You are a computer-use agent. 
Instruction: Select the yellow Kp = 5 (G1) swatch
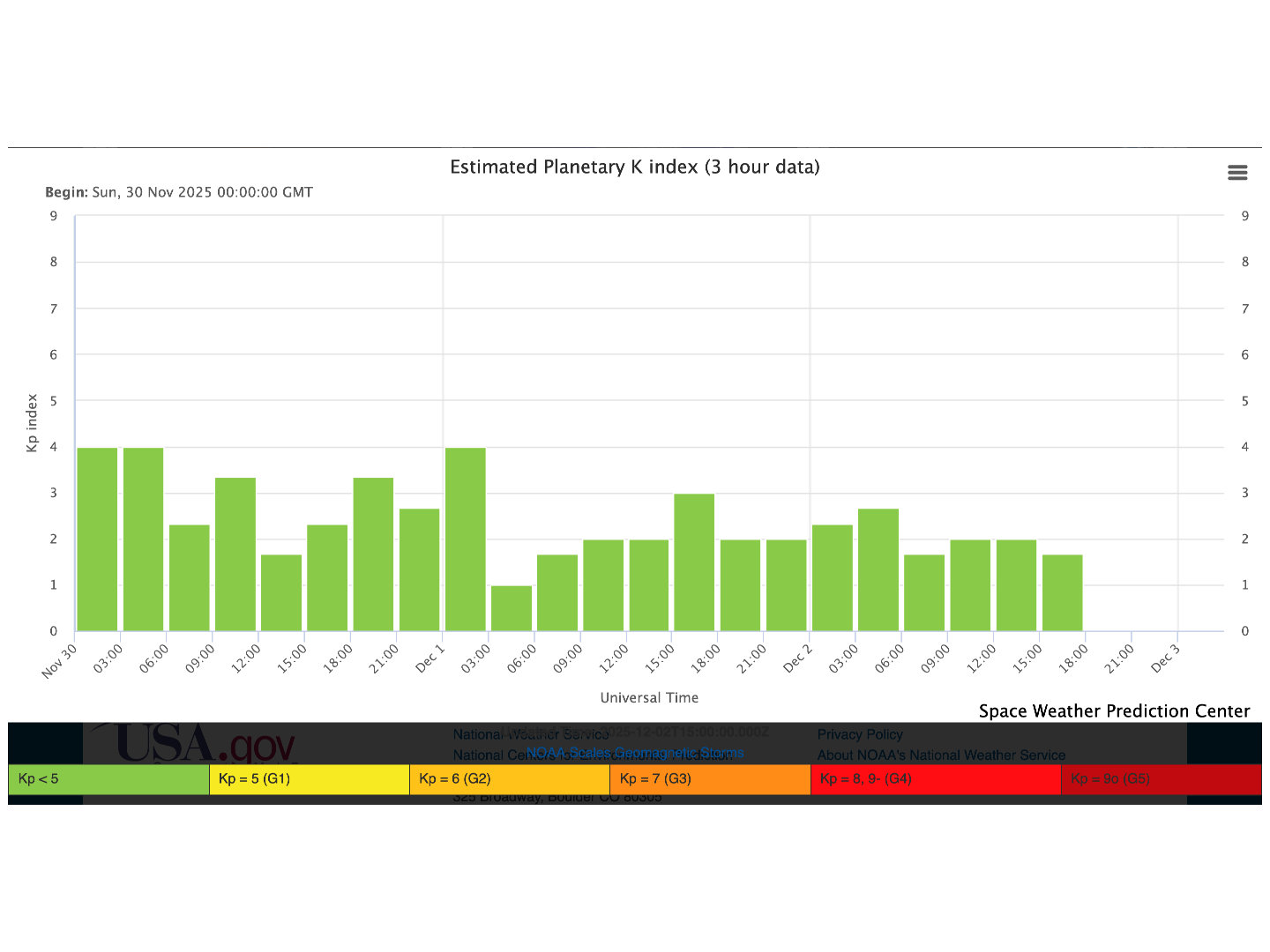point(309,779)
